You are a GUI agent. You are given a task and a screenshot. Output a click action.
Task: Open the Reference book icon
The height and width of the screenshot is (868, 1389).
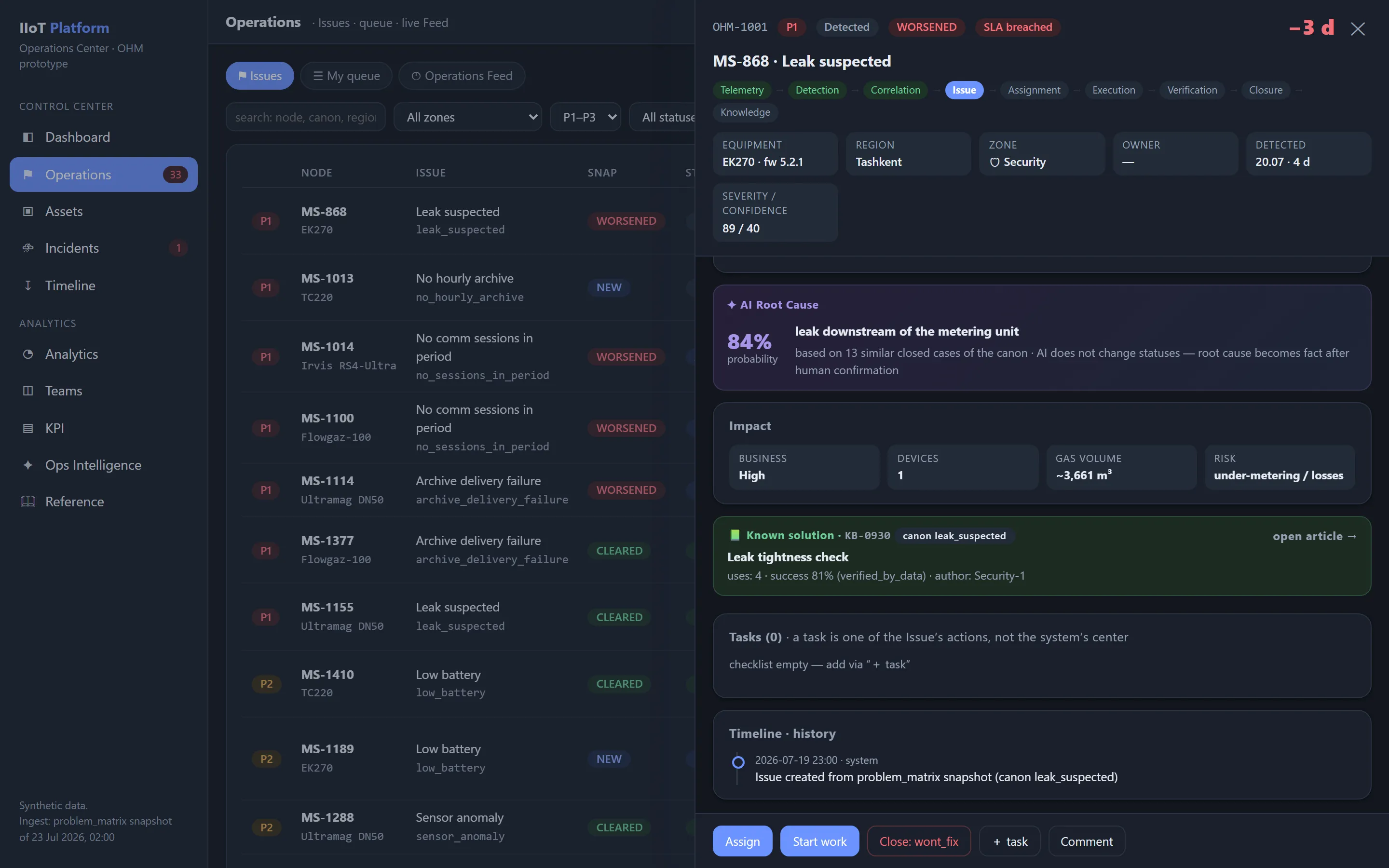pos(27,502)
